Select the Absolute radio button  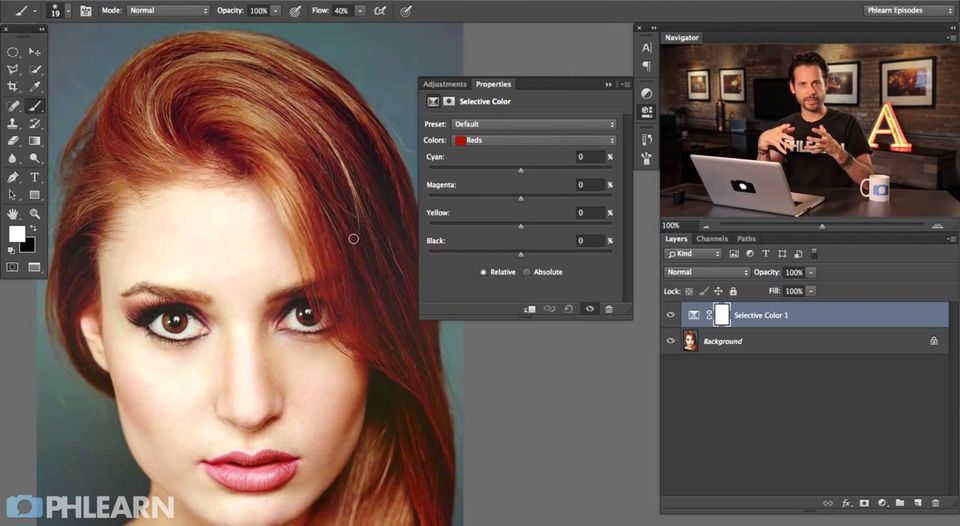click(x=527, y=272)
